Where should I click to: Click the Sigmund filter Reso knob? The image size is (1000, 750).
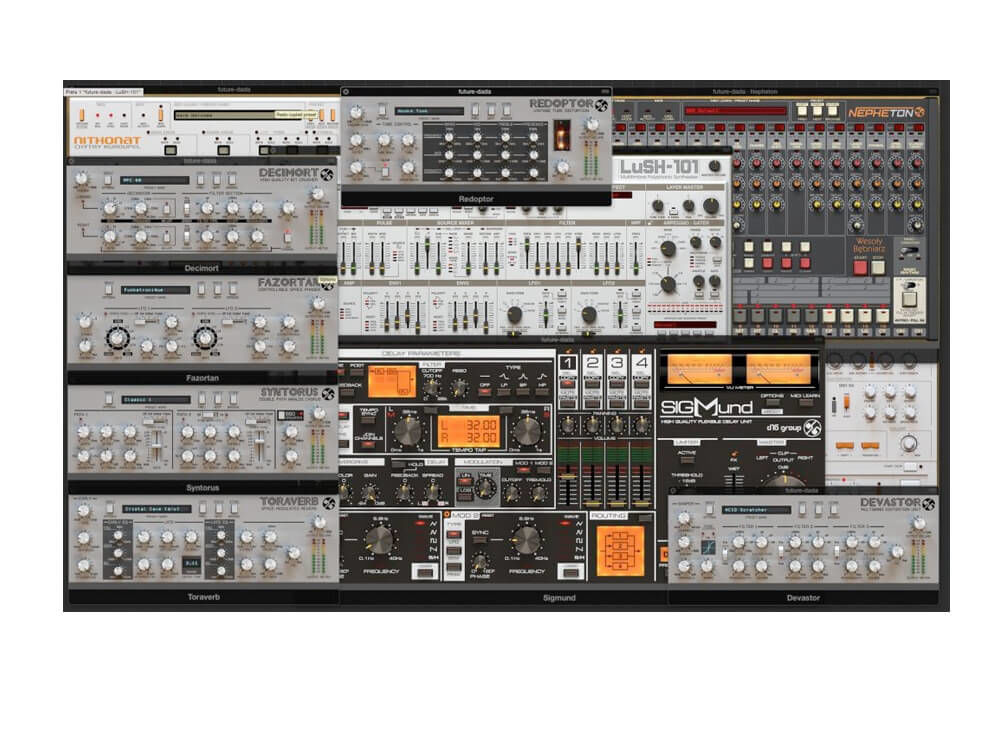tap(459, 387)
